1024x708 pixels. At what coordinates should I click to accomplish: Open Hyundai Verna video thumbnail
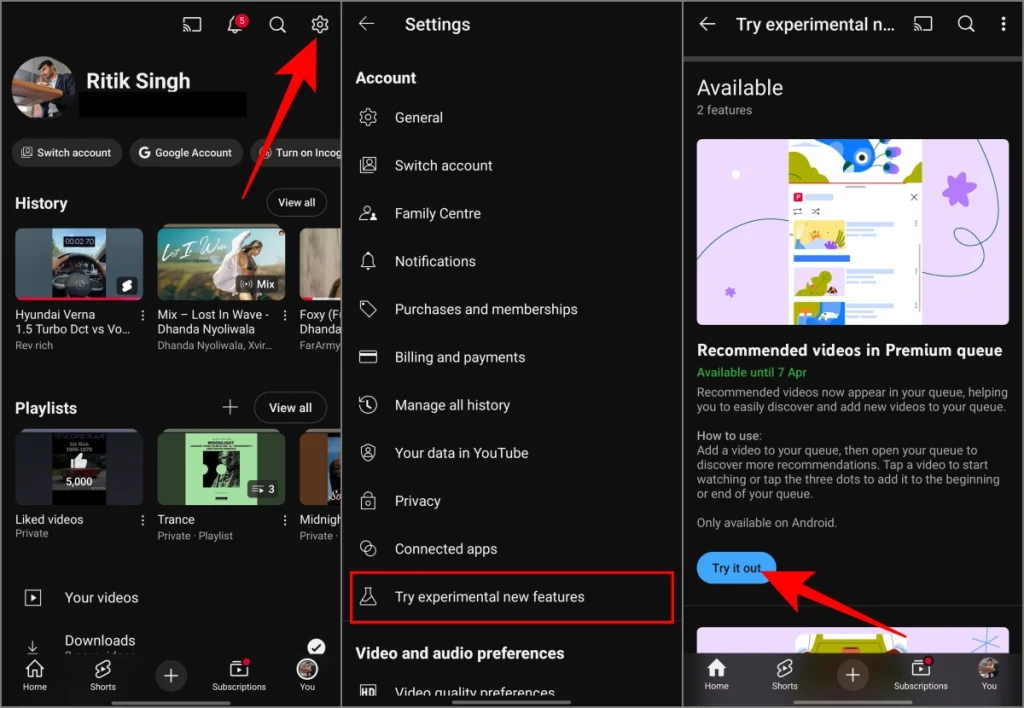point(79,264)
